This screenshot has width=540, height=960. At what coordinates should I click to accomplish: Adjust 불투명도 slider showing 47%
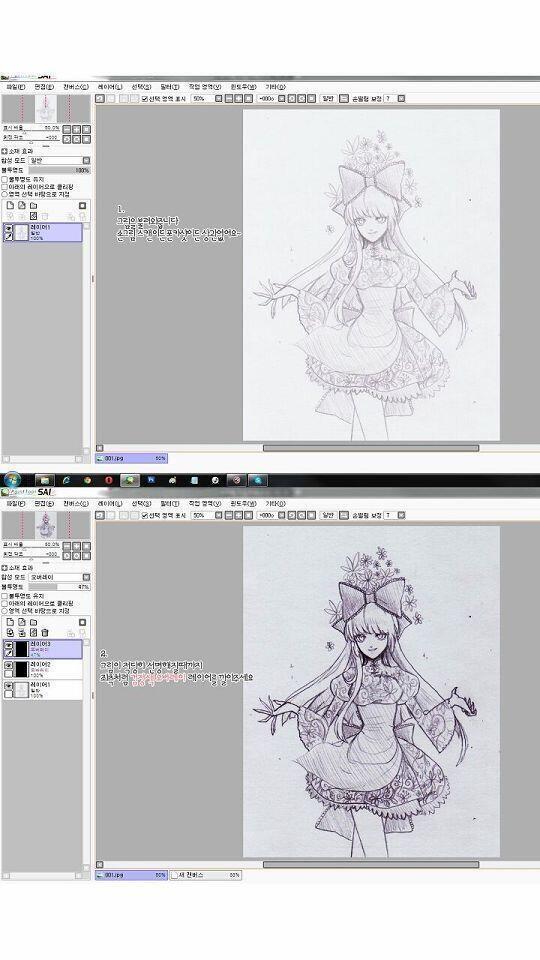click(x=59, y=587)
